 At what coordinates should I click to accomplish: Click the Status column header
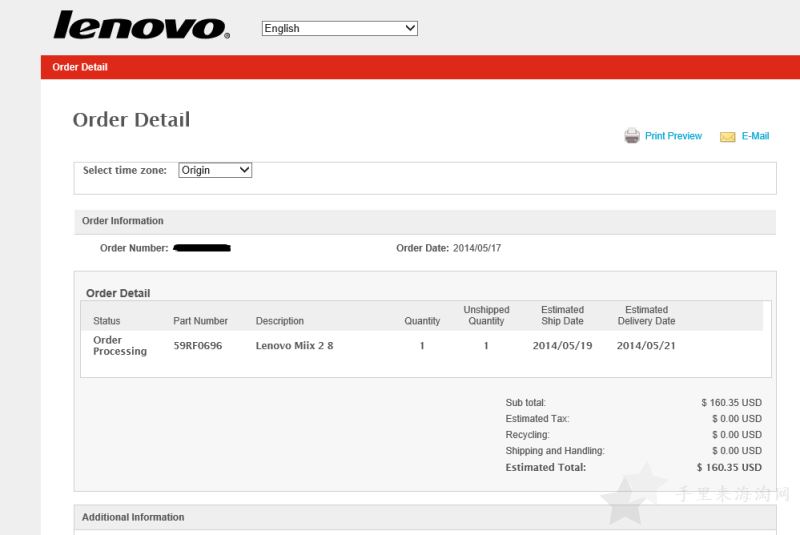[x=107, y=321]
